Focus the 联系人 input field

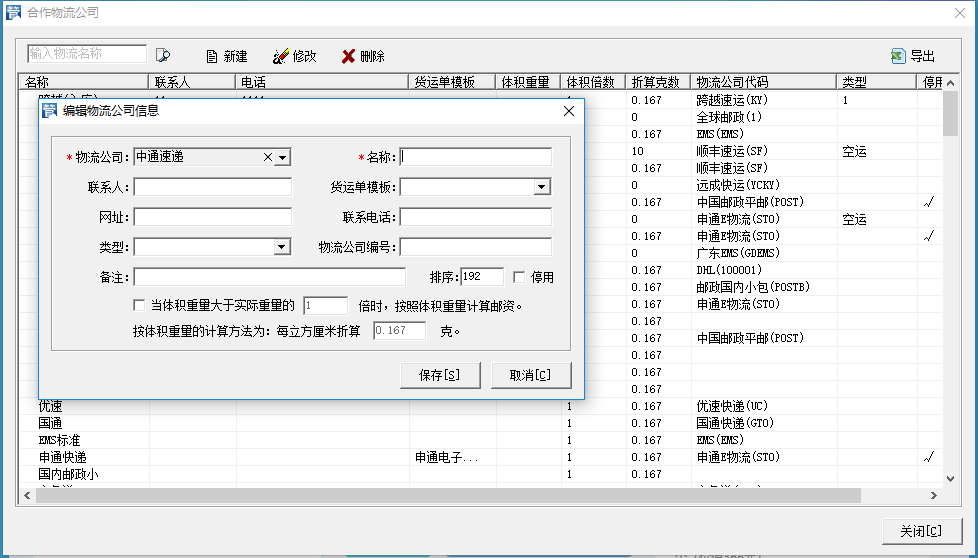[x=213, y=187]
